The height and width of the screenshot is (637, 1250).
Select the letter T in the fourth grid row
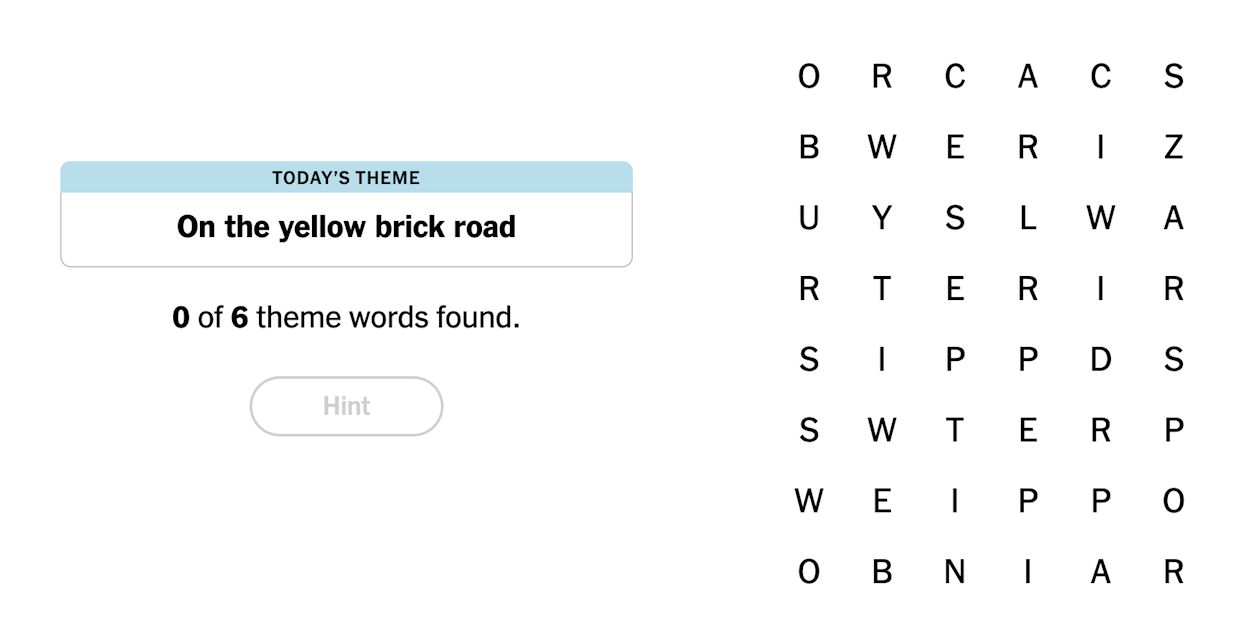[882, 288]
